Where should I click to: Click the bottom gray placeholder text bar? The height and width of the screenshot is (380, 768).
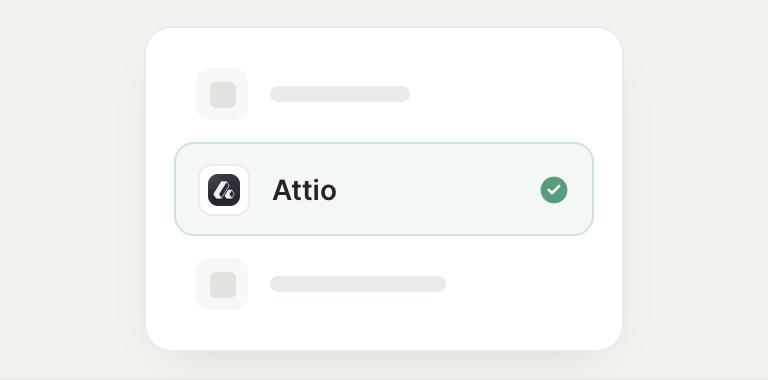point(358,284)
